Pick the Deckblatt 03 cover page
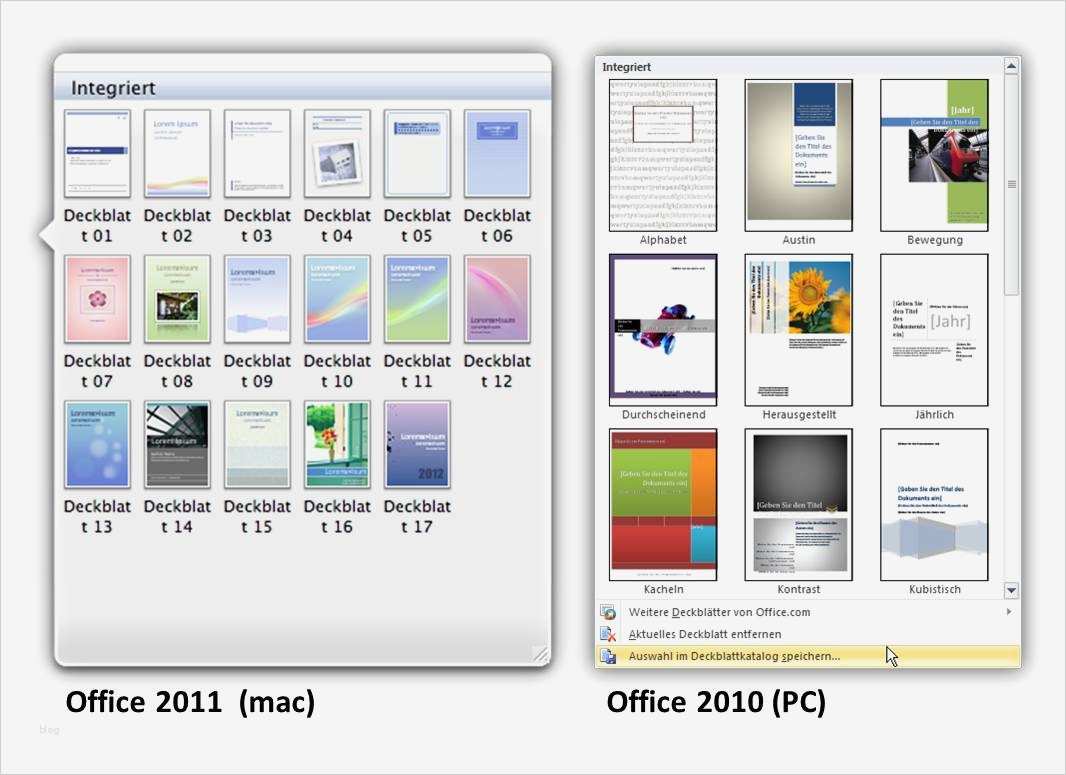This screenshot has height=775, width=1066. [257, 154]
